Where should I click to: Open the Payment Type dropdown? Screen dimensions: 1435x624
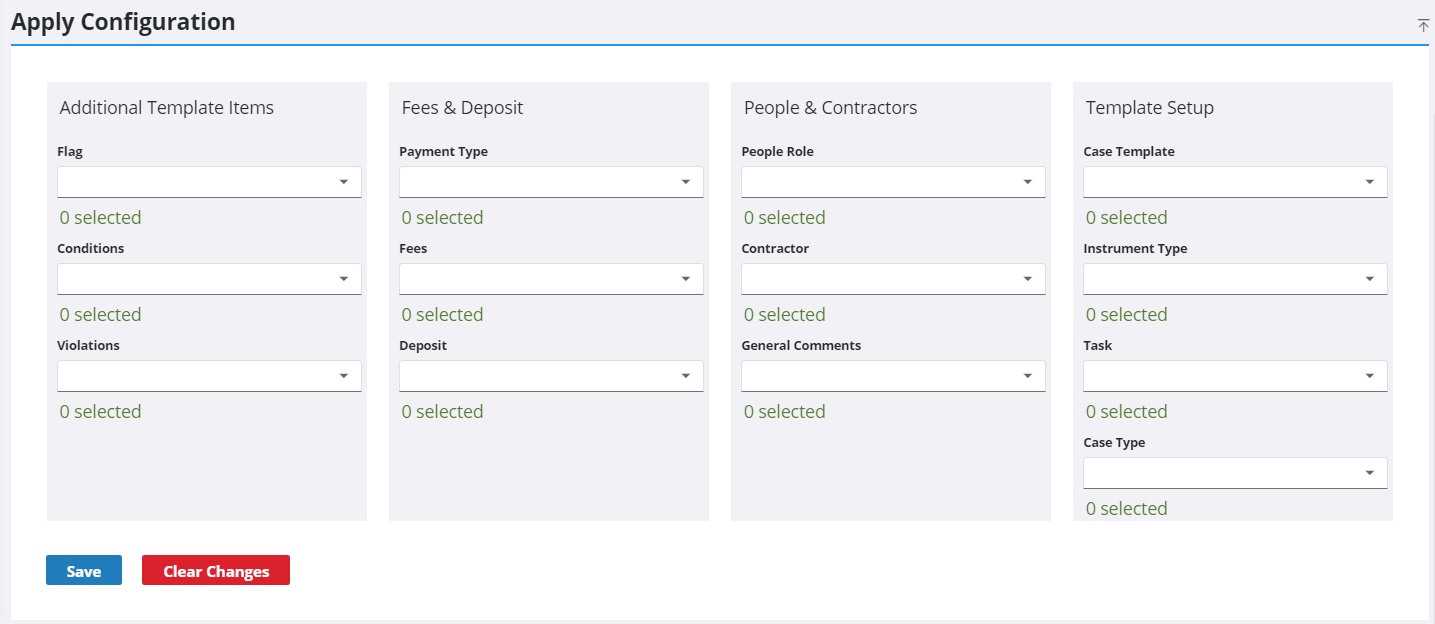(x=551, y=182)
